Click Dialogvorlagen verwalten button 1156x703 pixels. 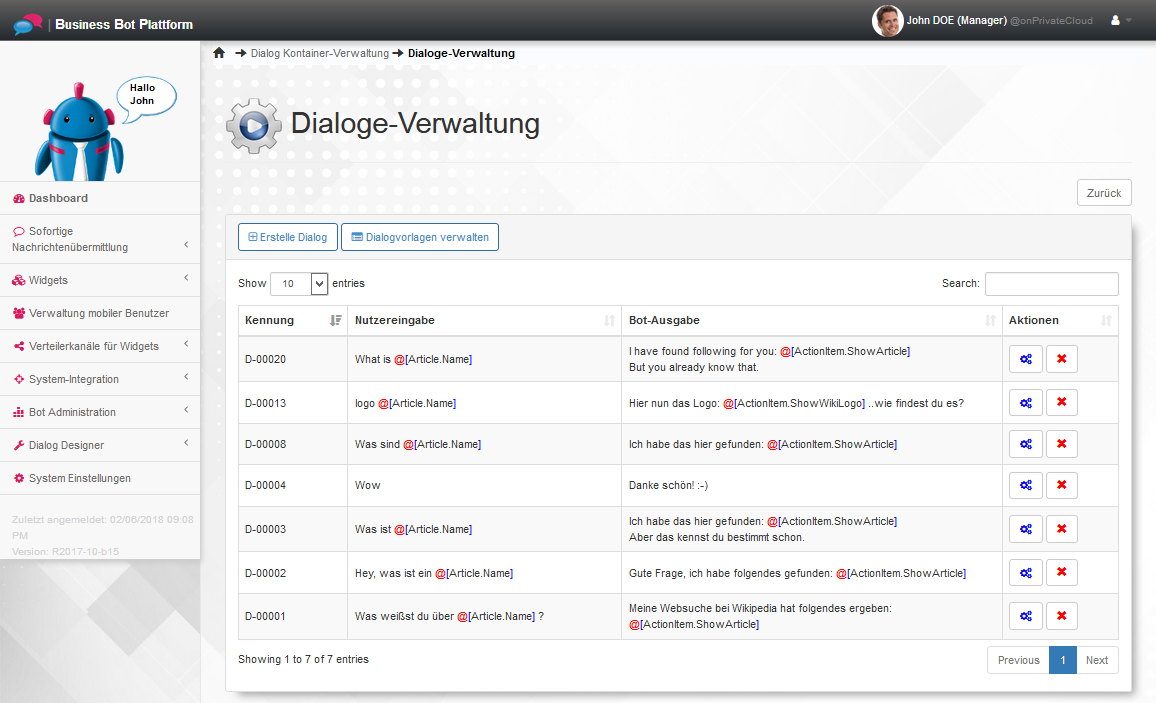pyautogui.click(x=419, y=237)
